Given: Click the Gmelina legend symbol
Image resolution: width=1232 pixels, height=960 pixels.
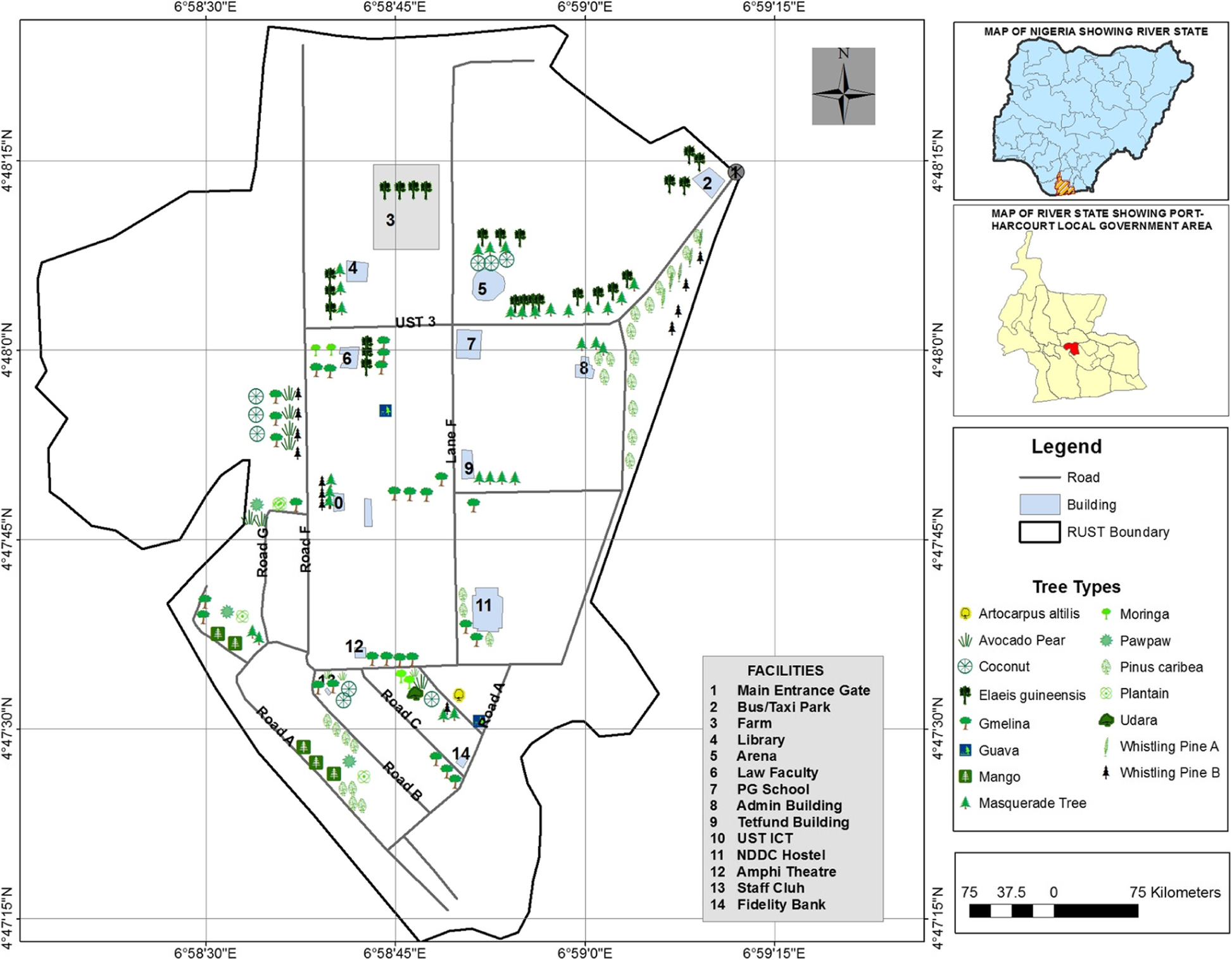Looking at the screenshot, I should [x=965, y=723].
